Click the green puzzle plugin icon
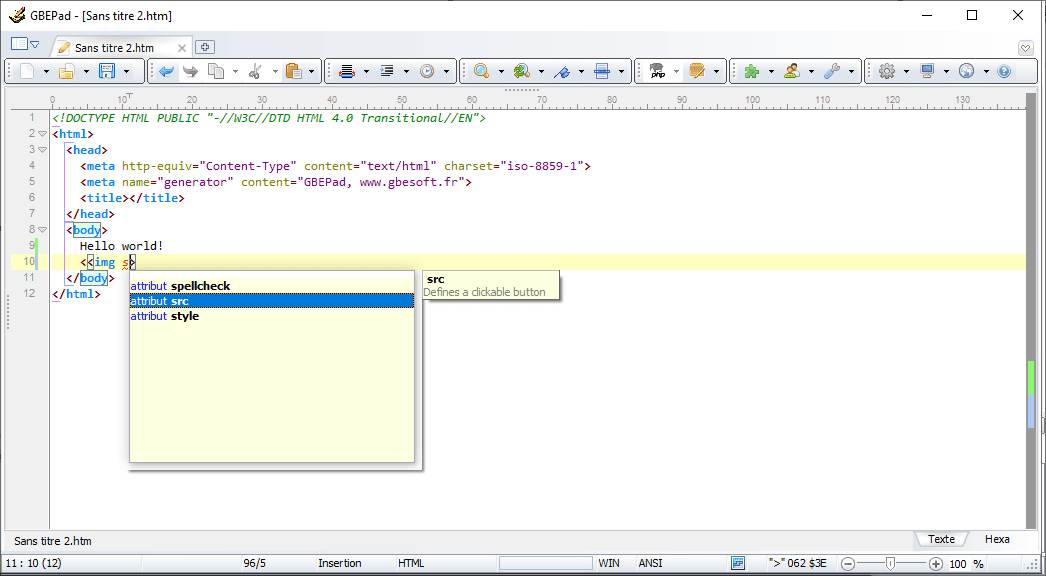Screen dimensions: 1046x576 click(752, 71)
